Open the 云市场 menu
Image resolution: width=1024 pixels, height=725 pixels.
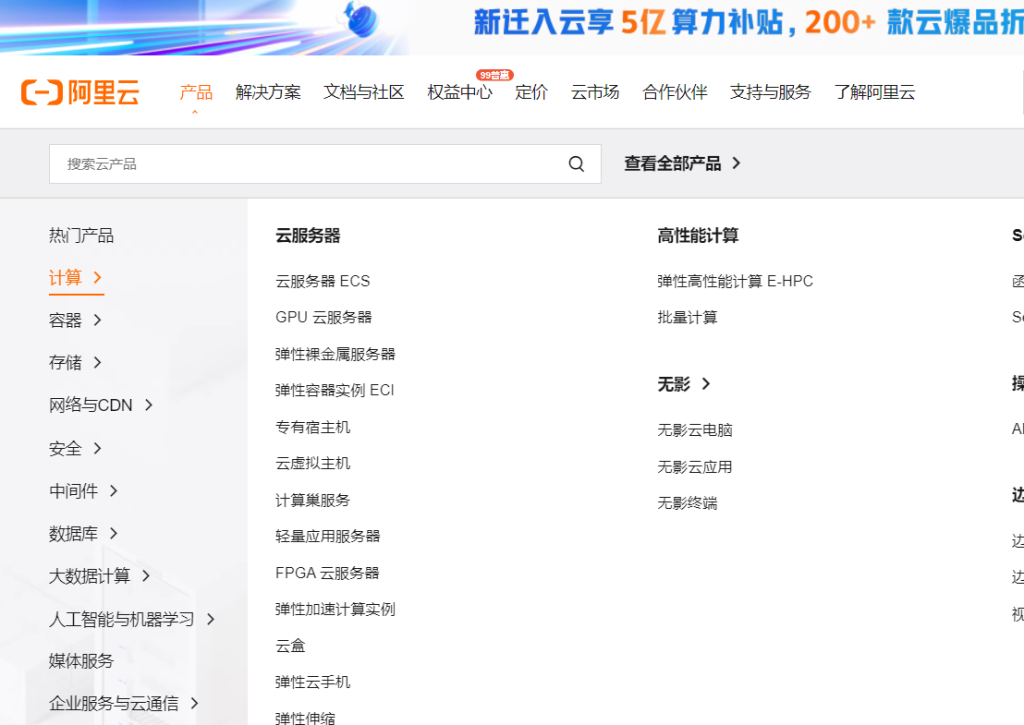click(594, 92)
